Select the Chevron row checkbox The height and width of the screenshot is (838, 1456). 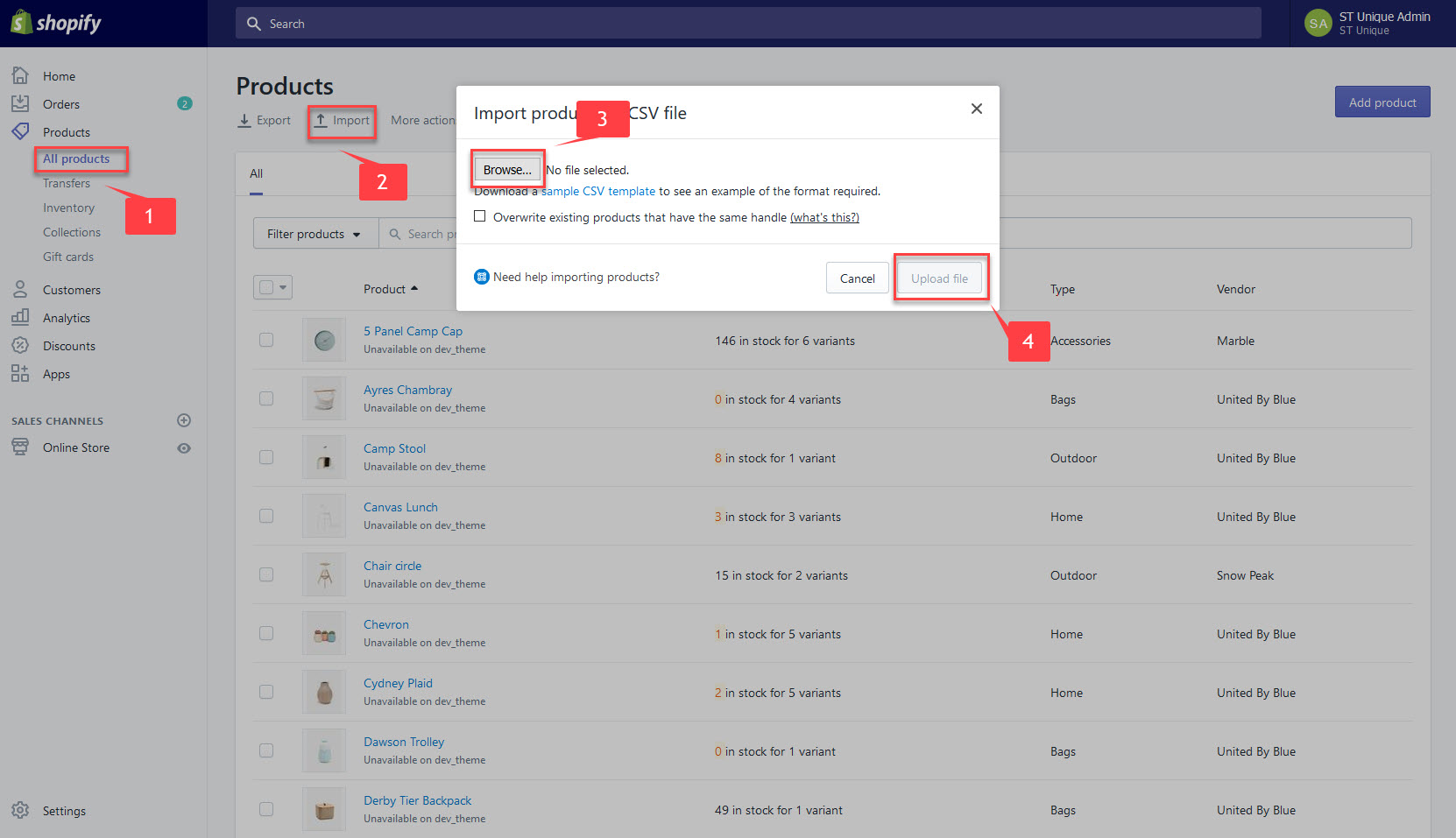pyautogui.click(x=266, y=633)
